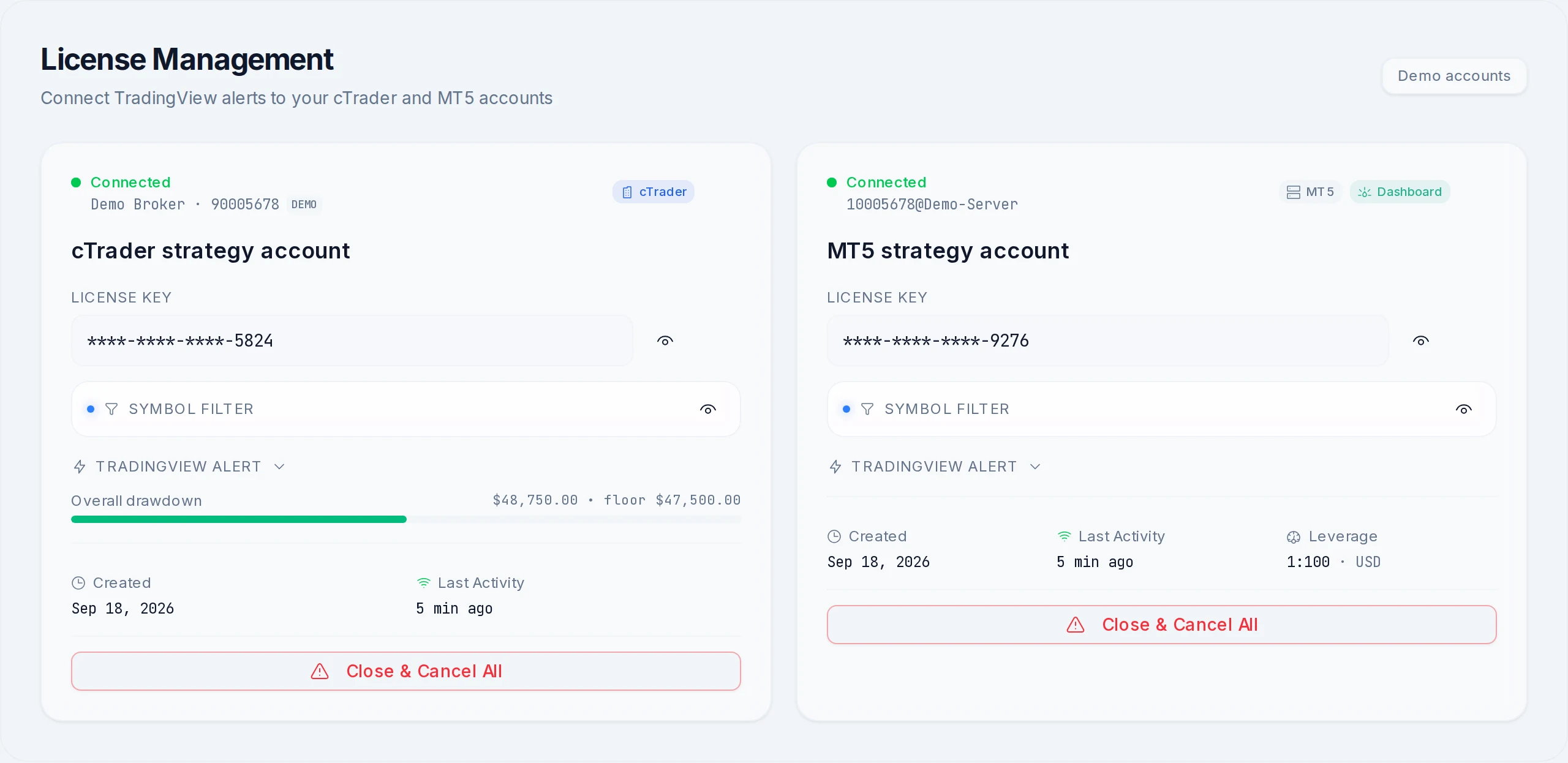
Task: Click the floor $47,500.00 value
Action: coord(673,500)
